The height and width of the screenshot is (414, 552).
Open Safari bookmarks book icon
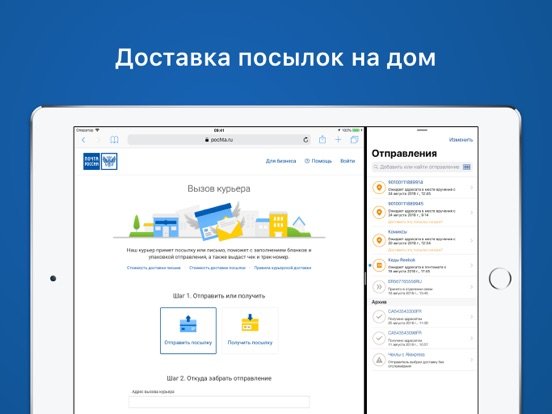(x=114, y=140)
